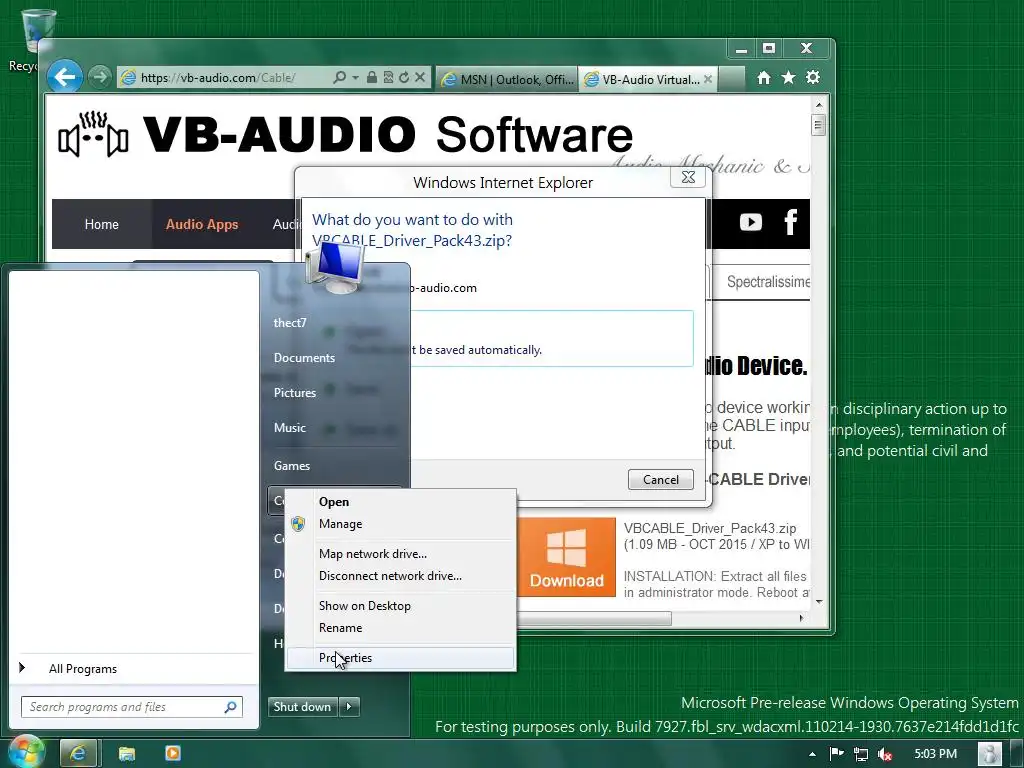This screenshot has height=768, width=1024.
Task: Click Cancel in download dialog
Action: [660, 479]
